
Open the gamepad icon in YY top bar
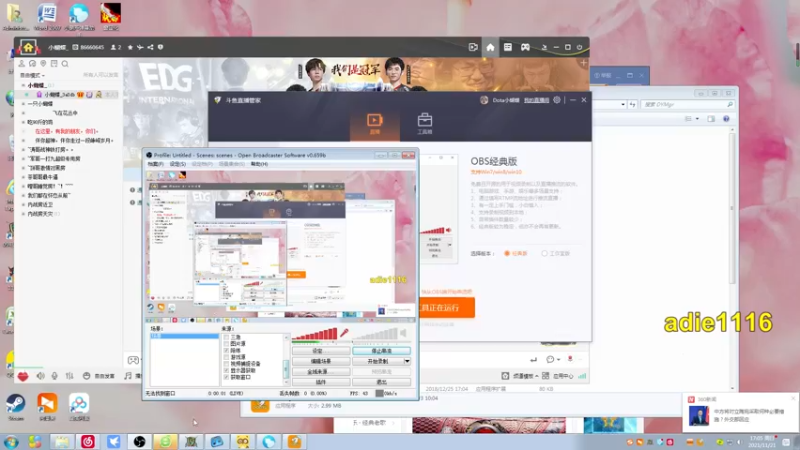click(x=525, y=47)
